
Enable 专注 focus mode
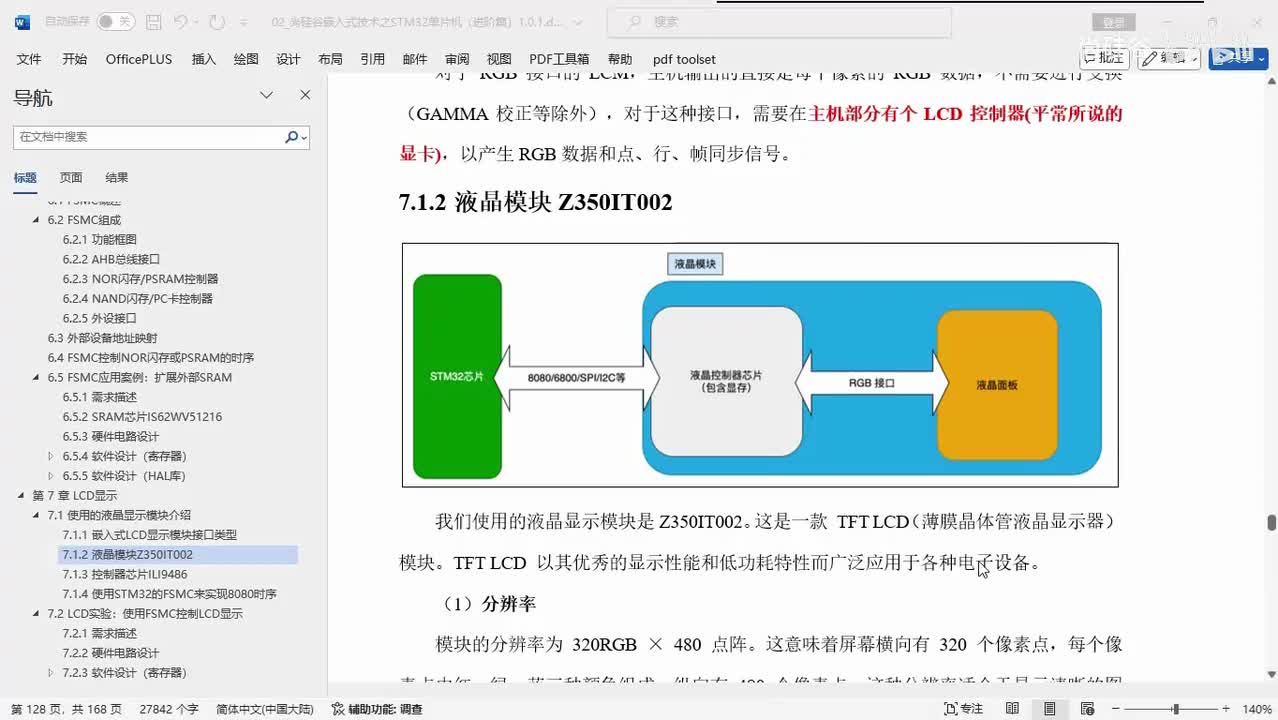(964, 709)
